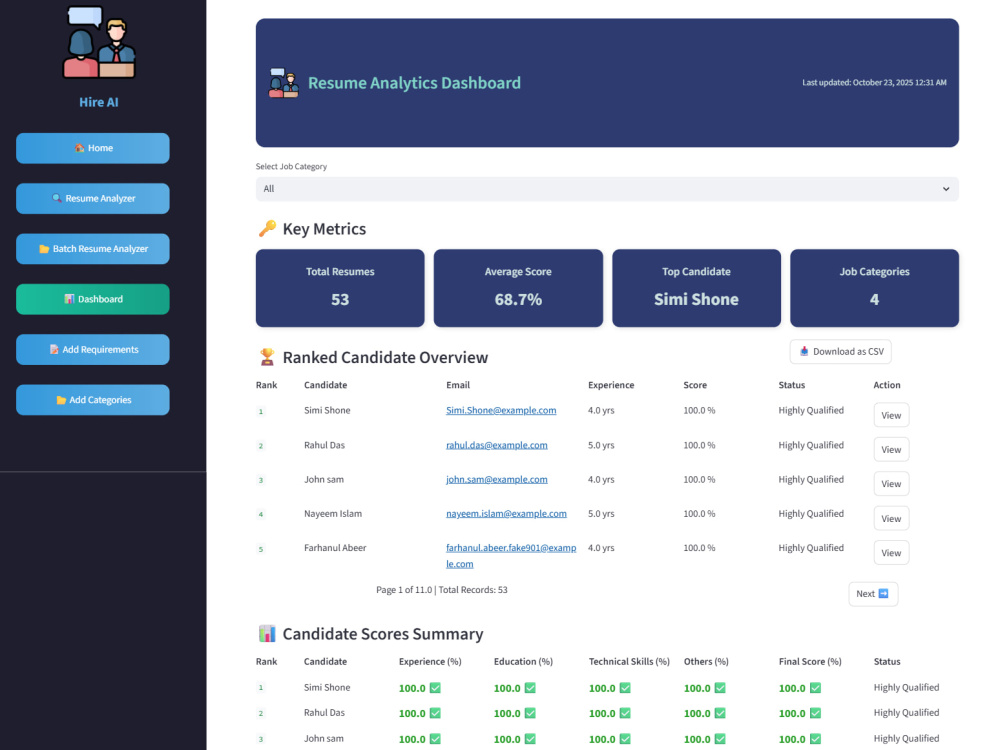Click the trophy icon beside Ranked Candidate Overview

tap(267, 357)
